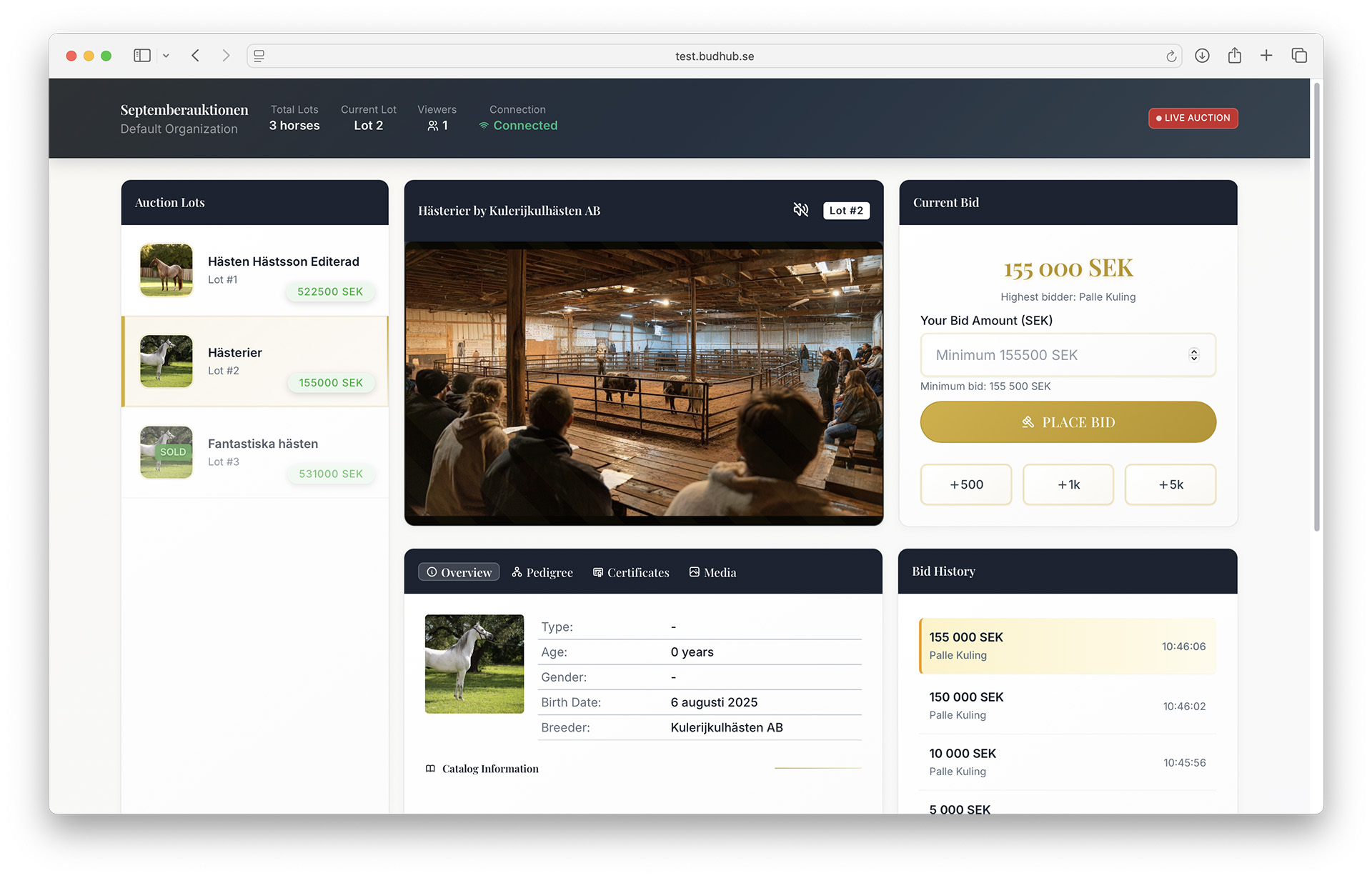
Task: Click the Lot #2 badge on video header
Action: tap(846, 211)
